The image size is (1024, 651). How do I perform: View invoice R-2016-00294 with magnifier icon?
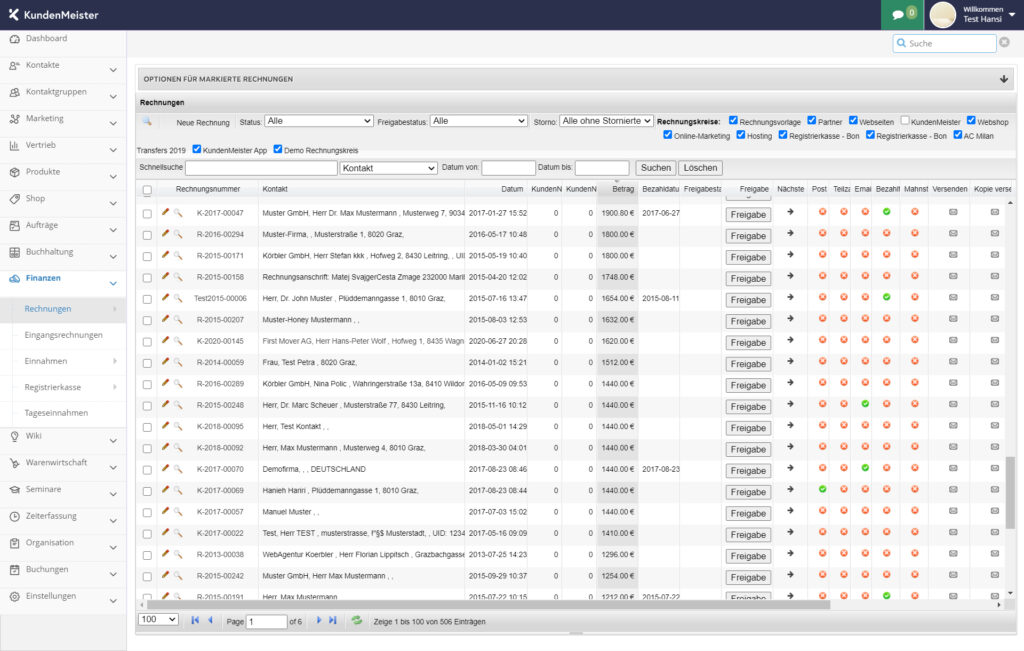click(178, 234)
